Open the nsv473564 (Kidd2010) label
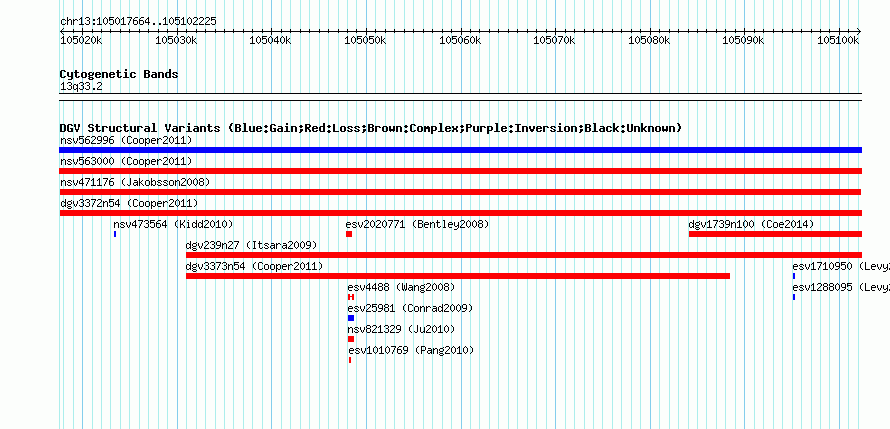The width and height of the screenshot is (890, 429). coord(173,224)
